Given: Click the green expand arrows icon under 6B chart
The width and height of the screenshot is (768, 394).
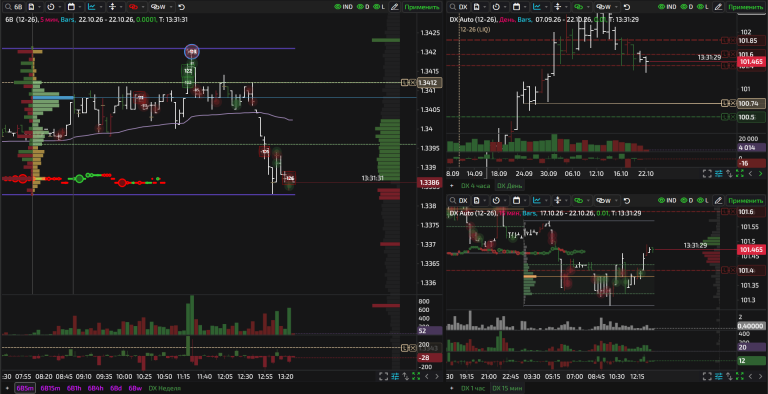Looking at the screenshot, I should coord(416,376).
